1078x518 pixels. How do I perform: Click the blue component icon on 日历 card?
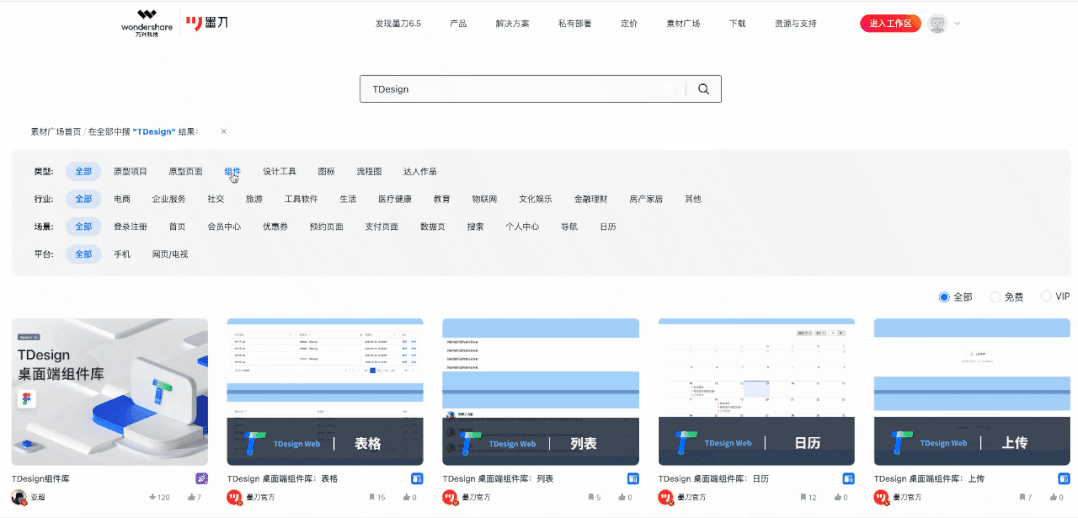(x=849, y=479)
